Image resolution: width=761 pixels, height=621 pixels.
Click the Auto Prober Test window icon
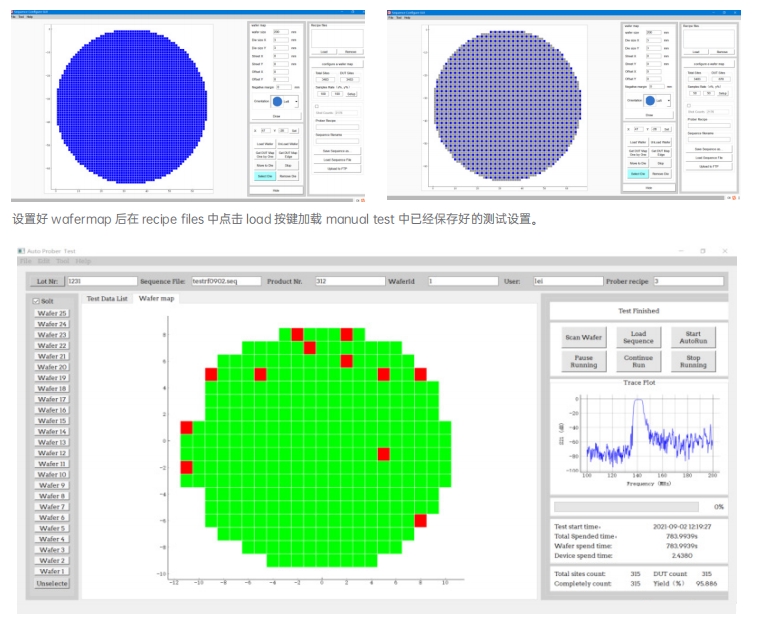[22, 250]
